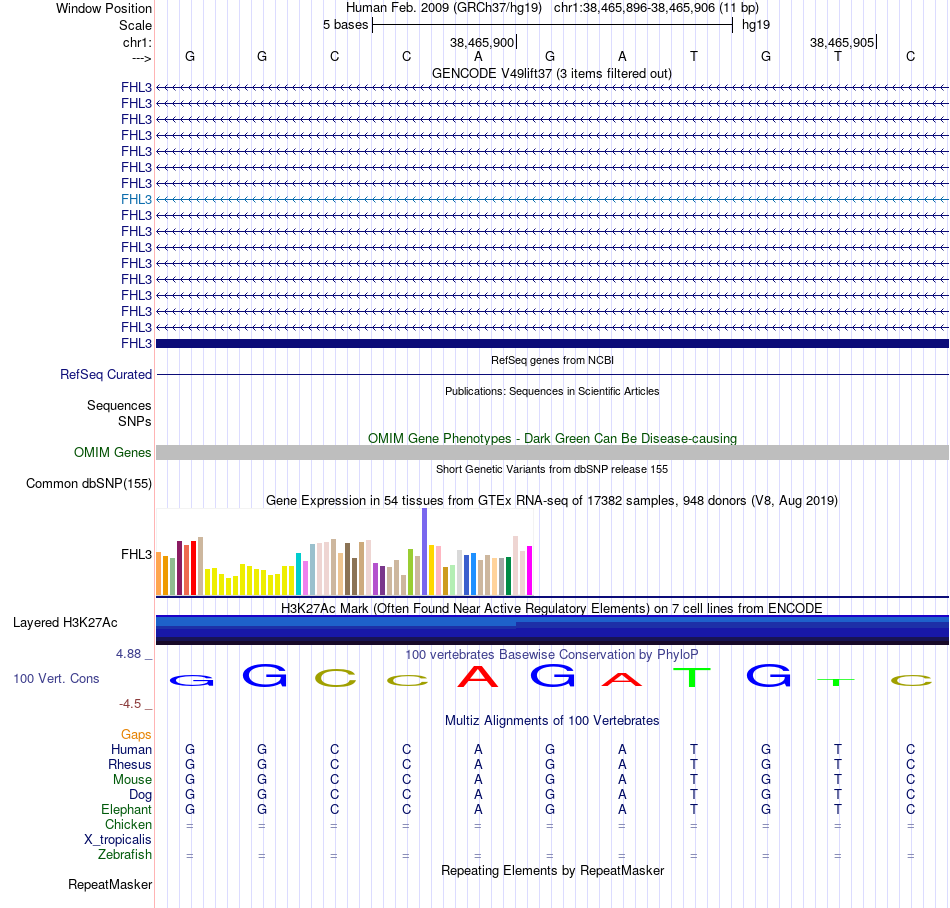Click the FHL3 label beside GTEx chart
This screenshot has height=908, width=950.
click(136, 554)
